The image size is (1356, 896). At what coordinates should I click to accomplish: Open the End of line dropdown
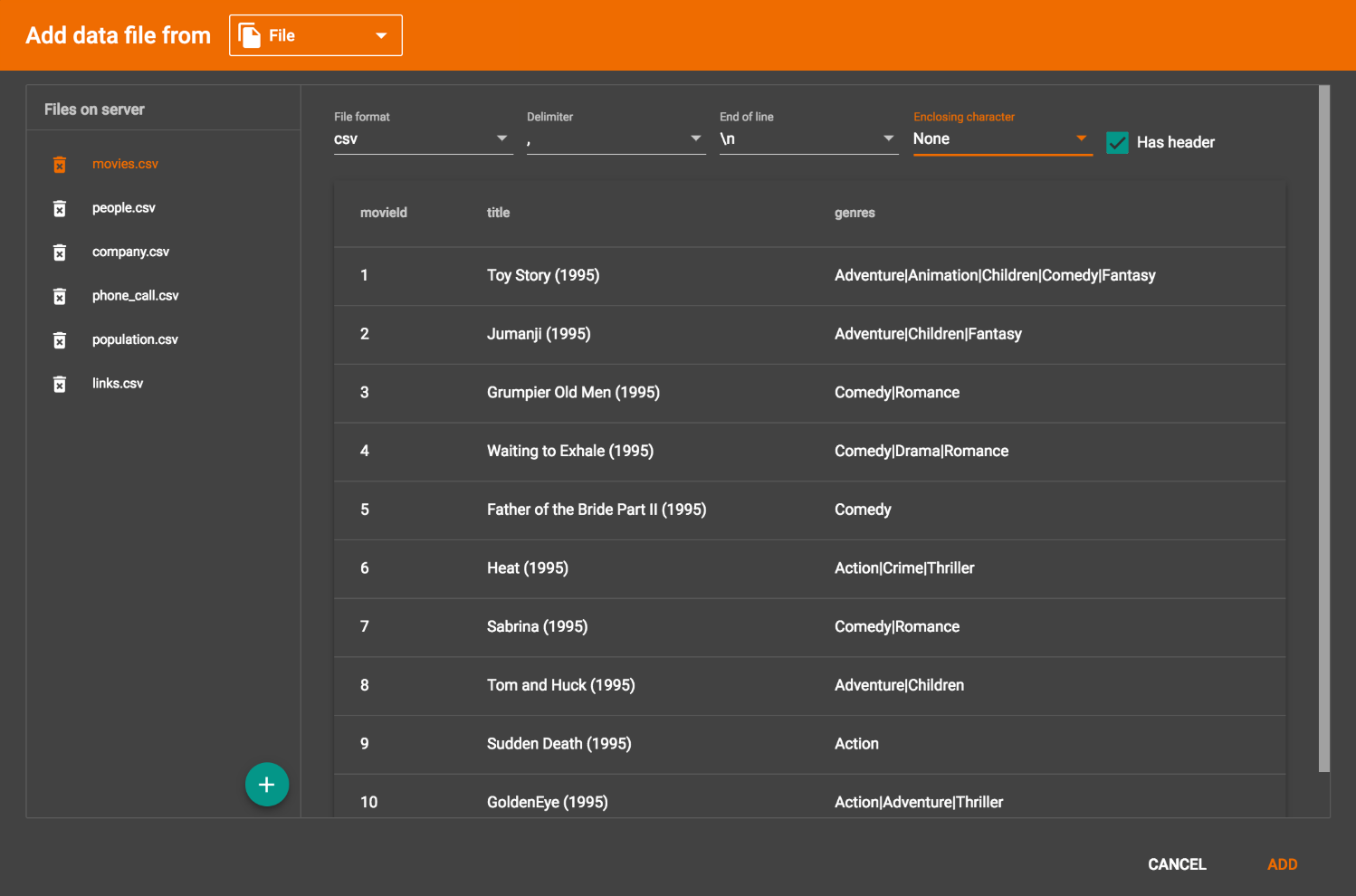(x=808, y=138)
